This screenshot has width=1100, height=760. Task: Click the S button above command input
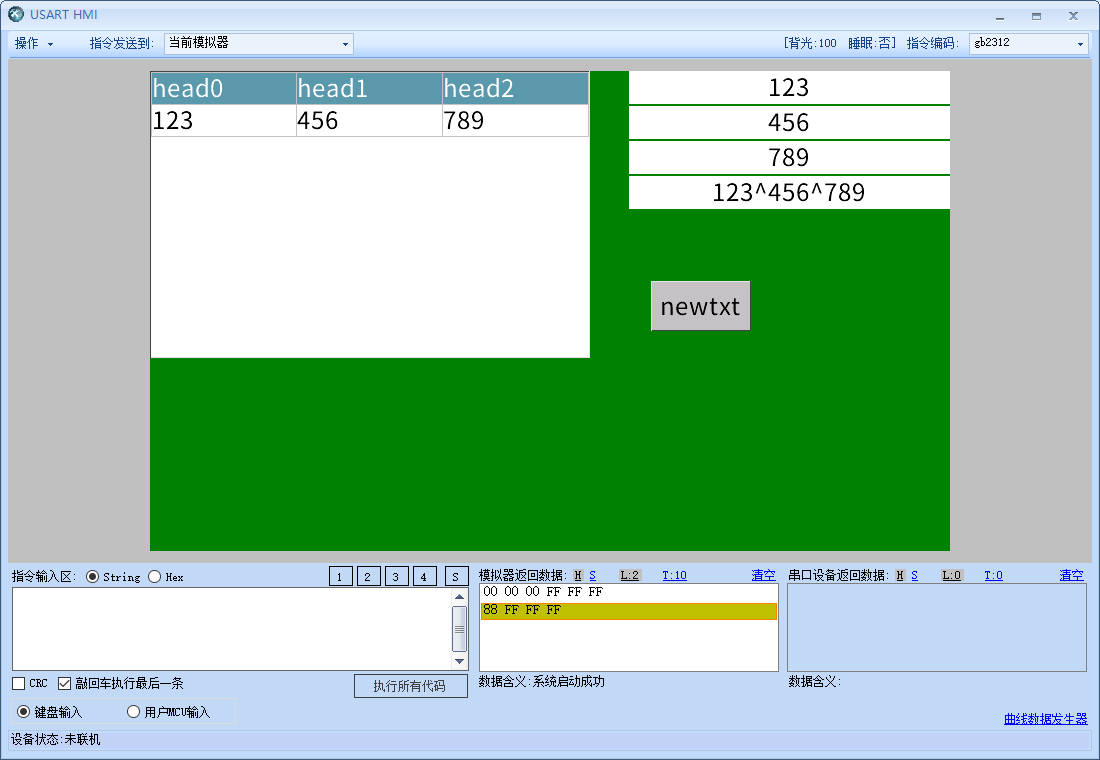[456, 576]
